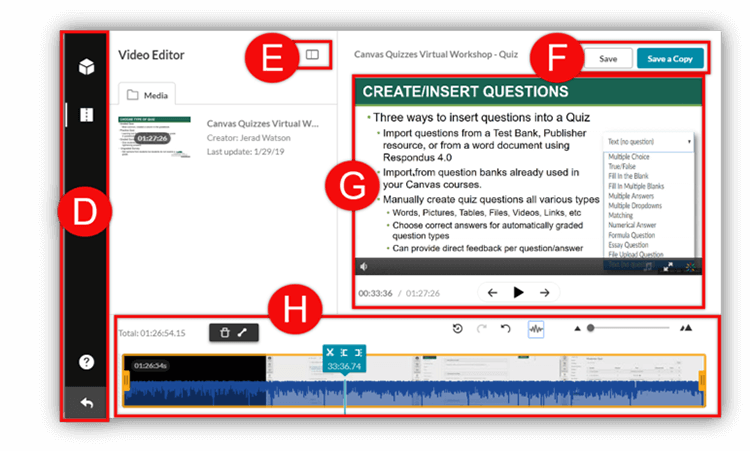Open the help question mark icon
The image size is (750, 451).
(87, 361)
